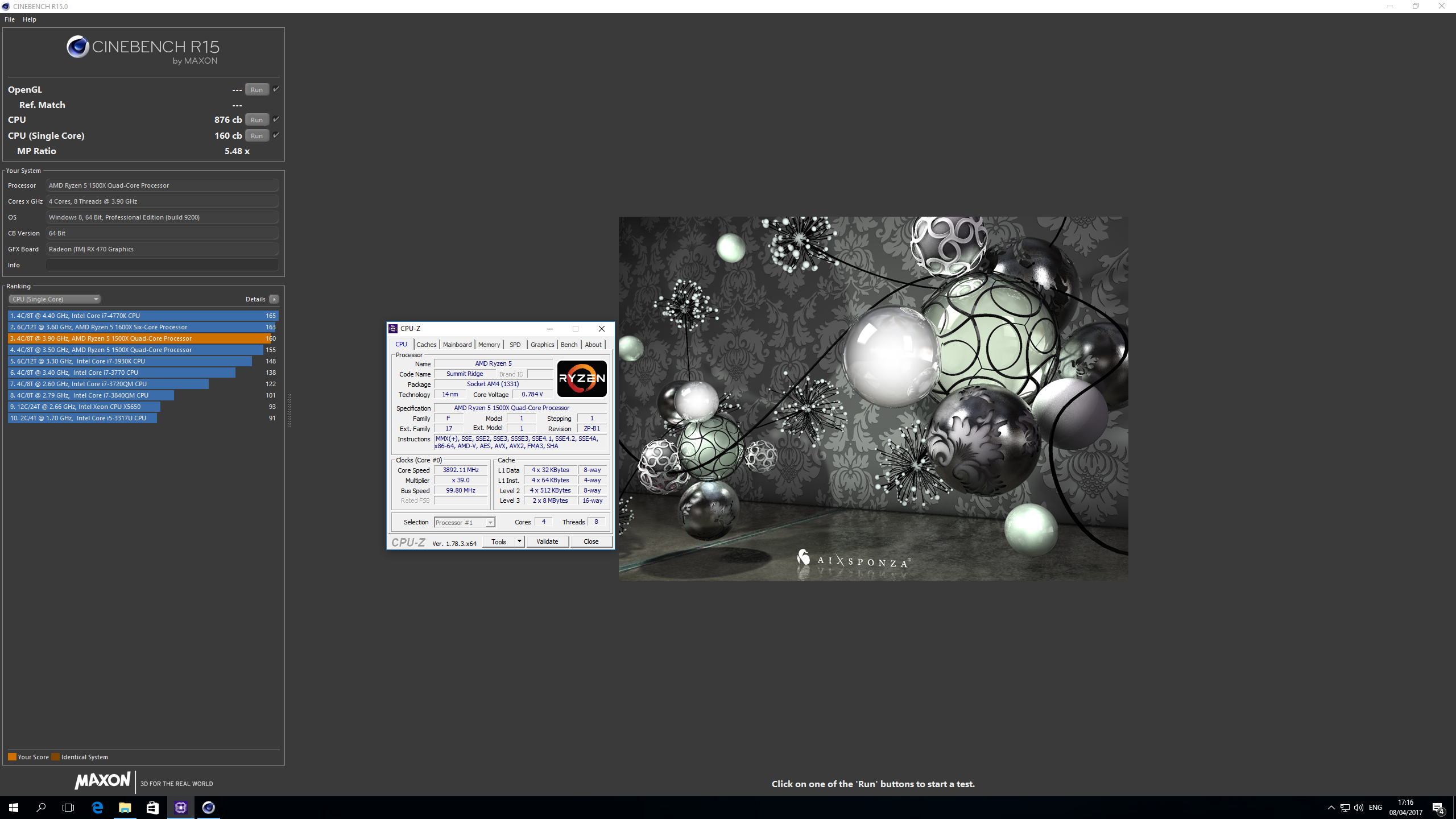Select ranking row Intel Core i7-3840QM
Image resolution: width=1456 pixels, height=819 pixels.
[x=143, y=395]
